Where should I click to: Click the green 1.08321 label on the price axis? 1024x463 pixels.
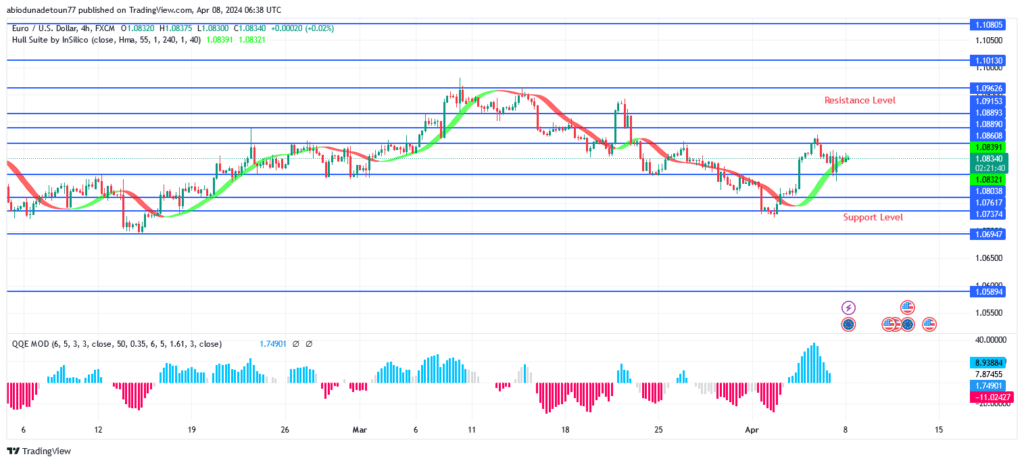tap(989, 179)
